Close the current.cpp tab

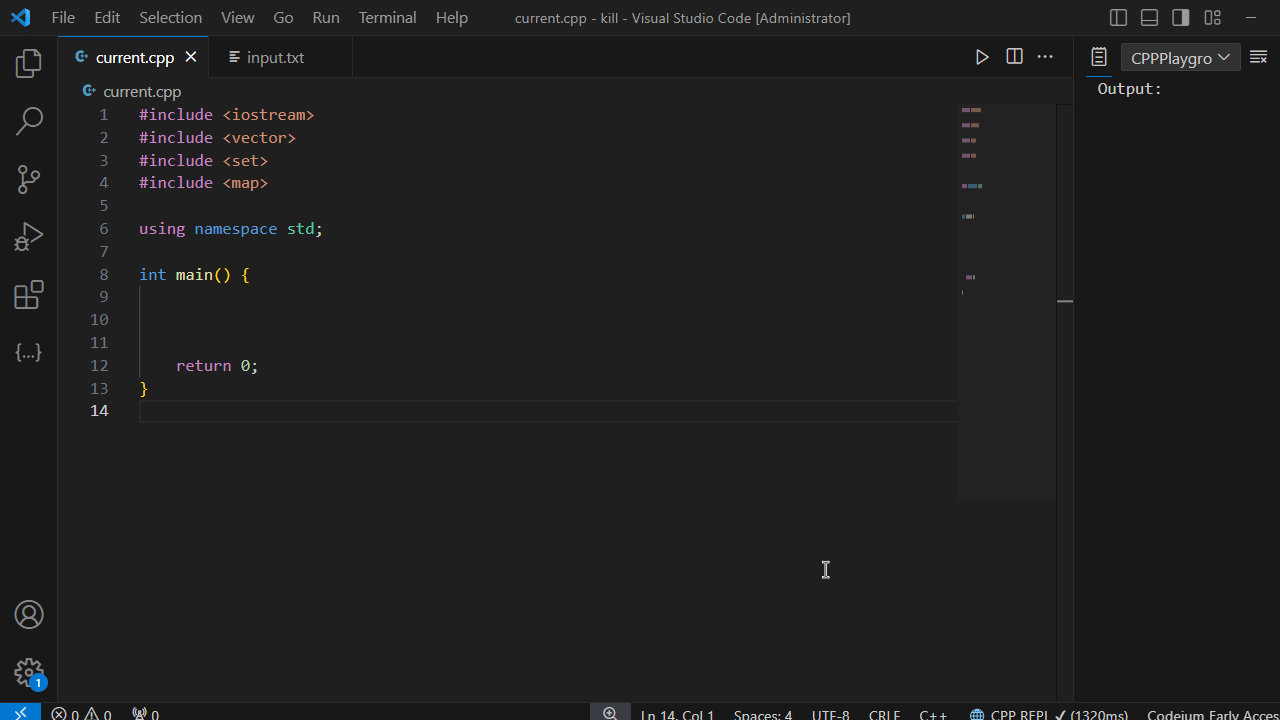point(191,57)
